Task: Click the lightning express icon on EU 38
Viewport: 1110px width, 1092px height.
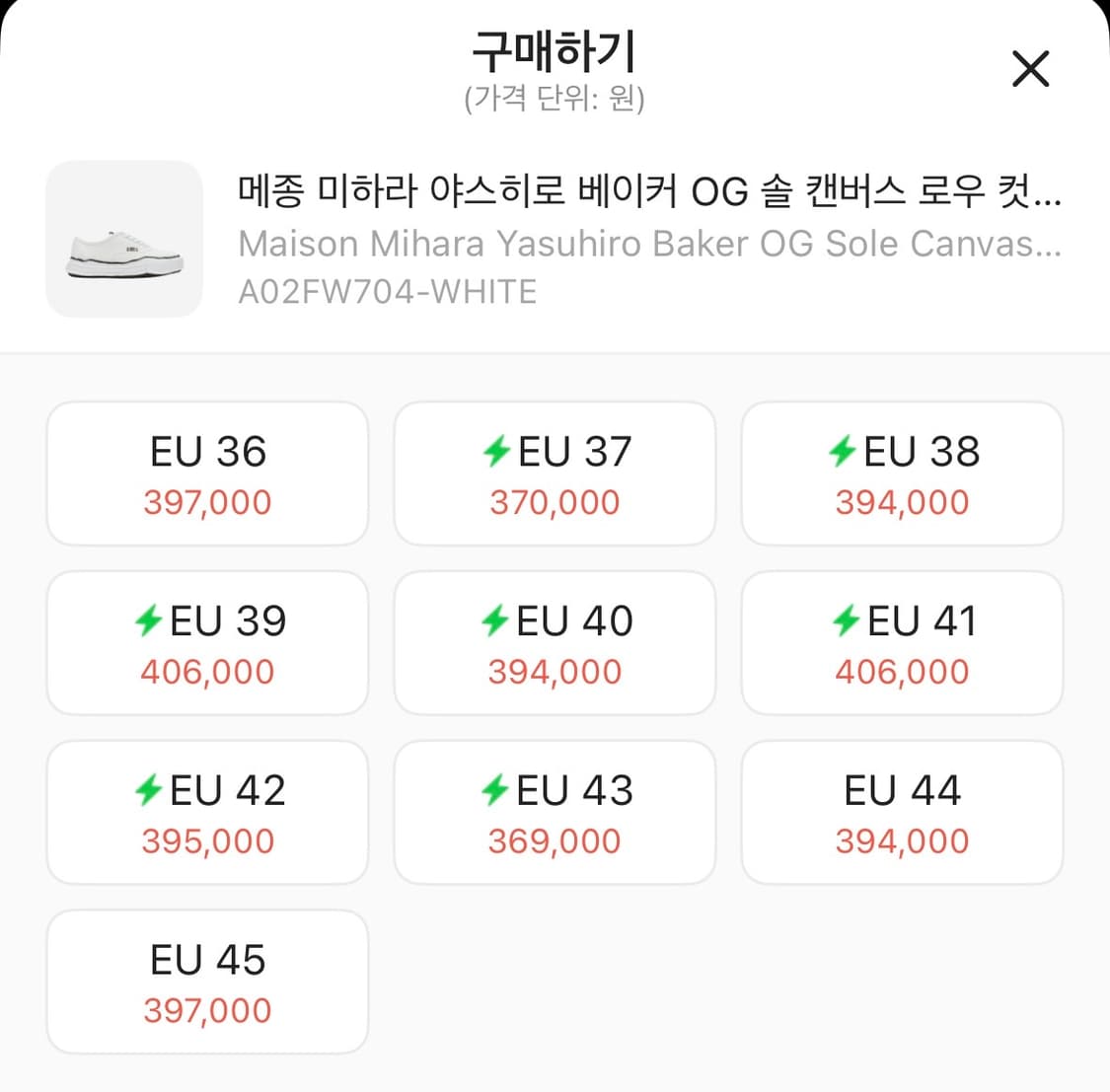Action: pos(845,452)
